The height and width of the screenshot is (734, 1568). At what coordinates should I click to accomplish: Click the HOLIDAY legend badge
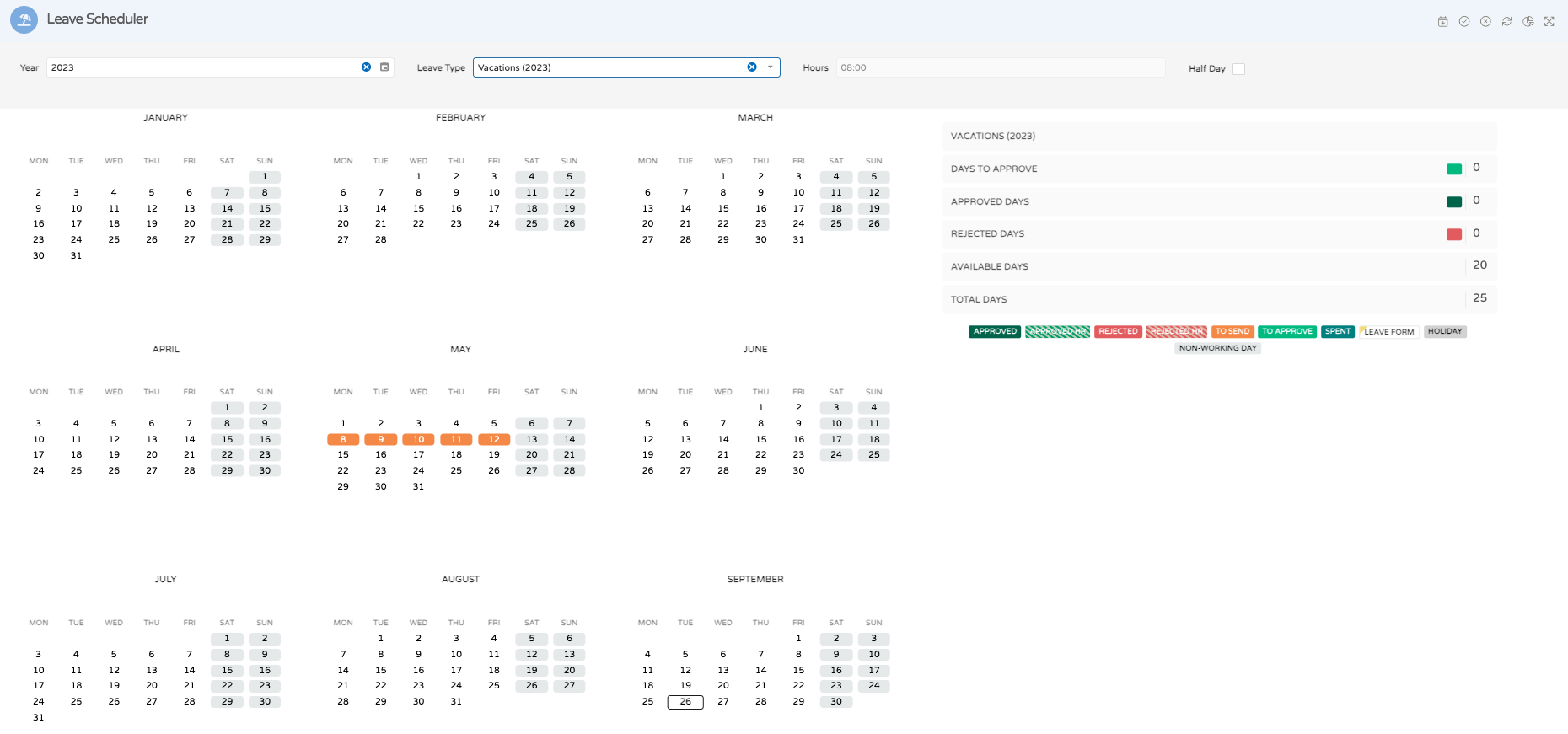(x=1445, y=331)
